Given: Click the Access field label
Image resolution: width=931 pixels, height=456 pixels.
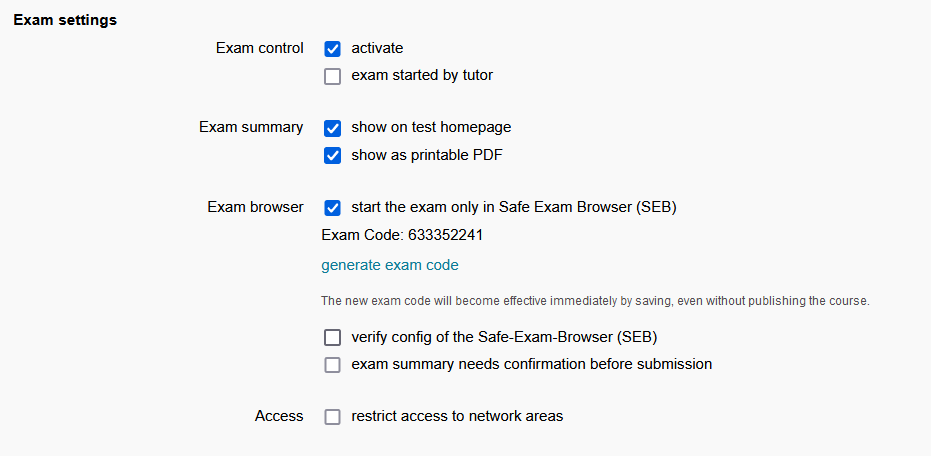Looking at the screenshot, I should [279, 416].
